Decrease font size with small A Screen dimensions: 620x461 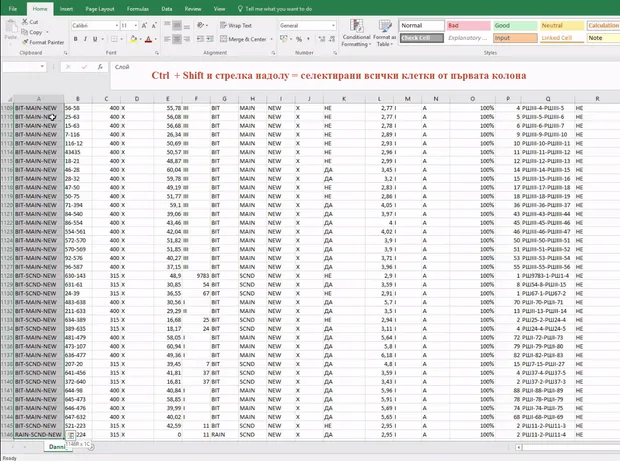(x=154, y=26)
